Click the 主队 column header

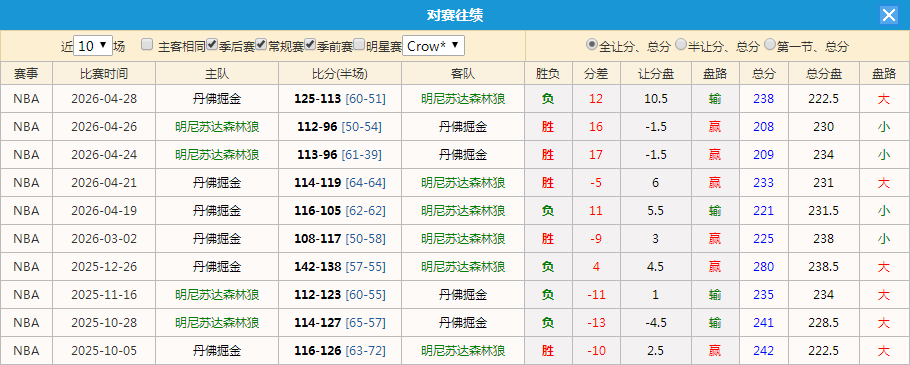217,74
